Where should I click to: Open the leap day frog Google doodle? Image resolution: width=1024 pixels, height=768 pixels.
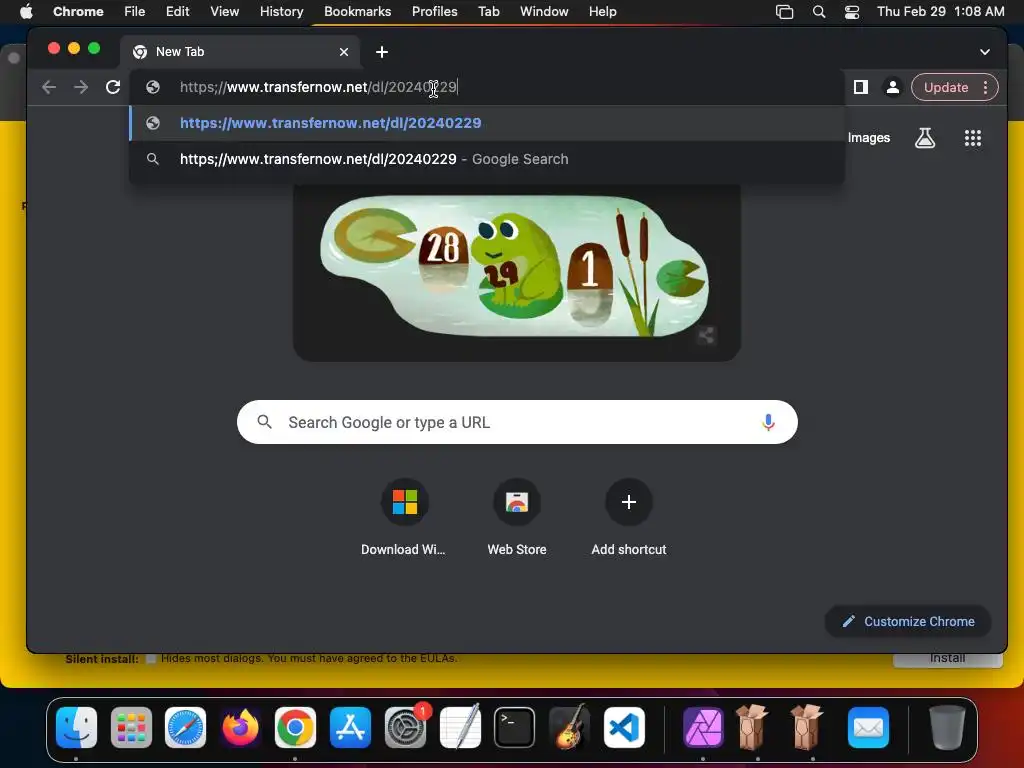point(515,266)
